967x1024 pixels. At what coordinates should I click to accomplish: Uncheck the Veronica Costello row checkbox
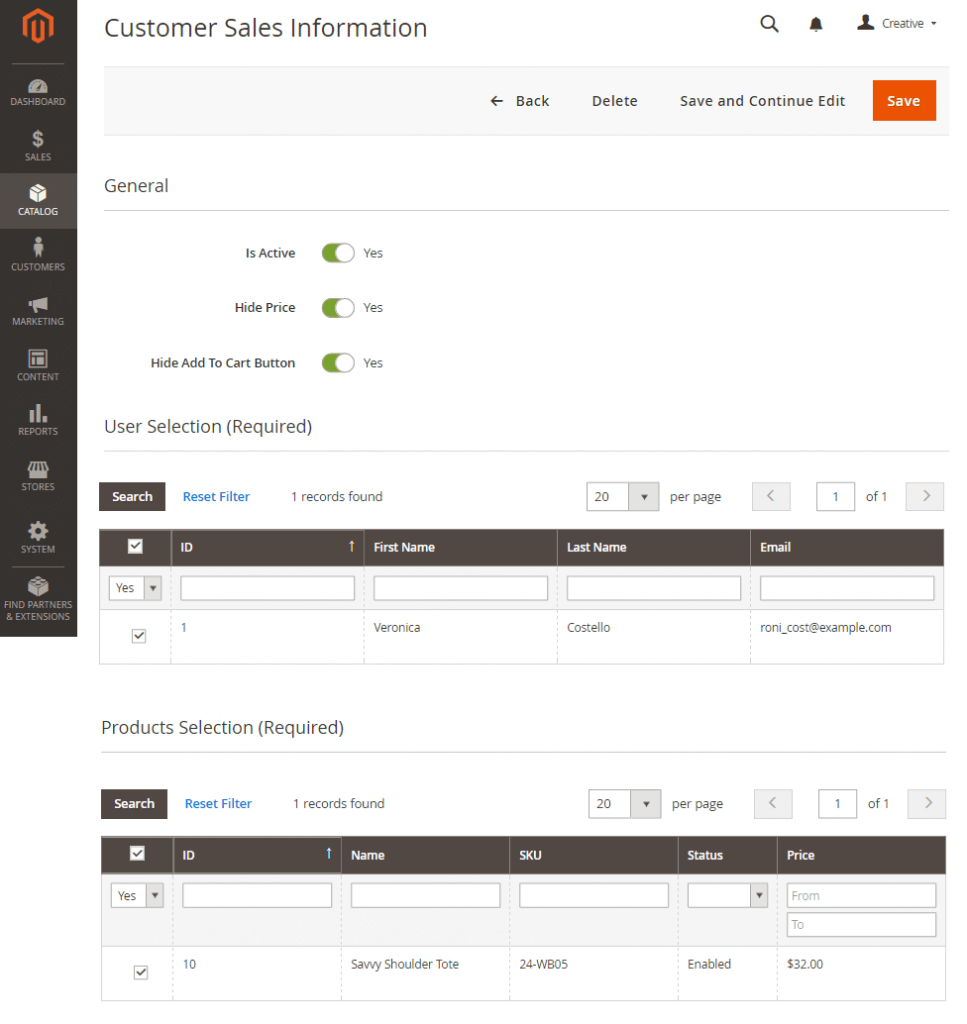[x=139, y=636]
